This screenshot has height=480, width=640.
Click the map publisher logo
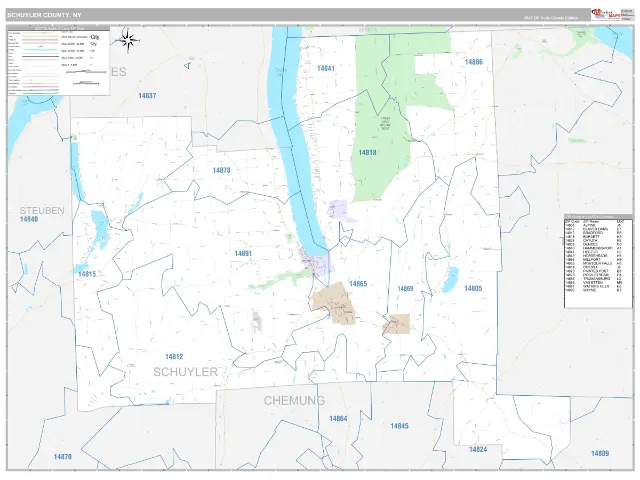coord(606,15)
